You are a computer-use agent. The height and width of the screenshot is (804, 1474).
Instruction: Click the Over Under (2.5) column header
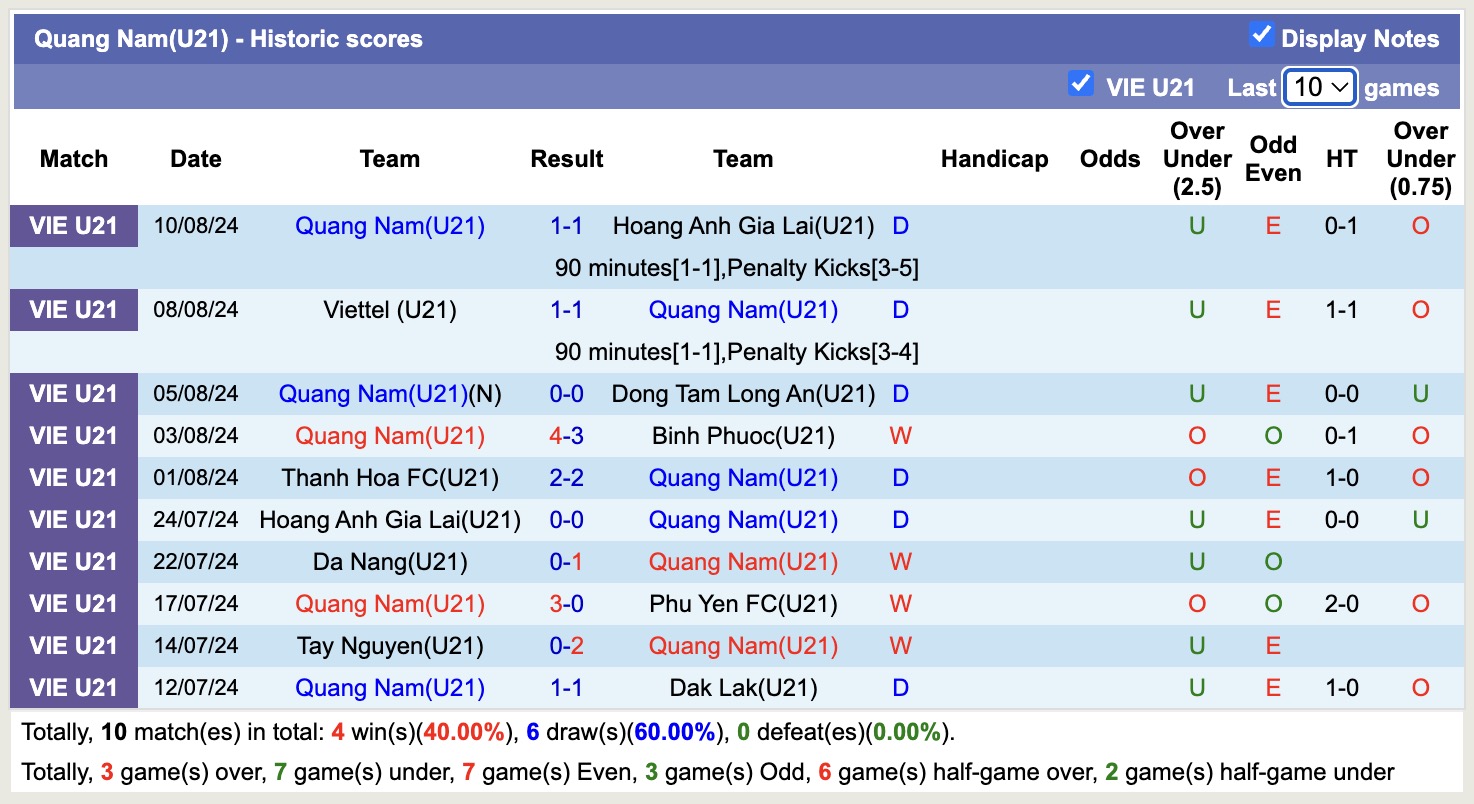[x=1196, y=158]
